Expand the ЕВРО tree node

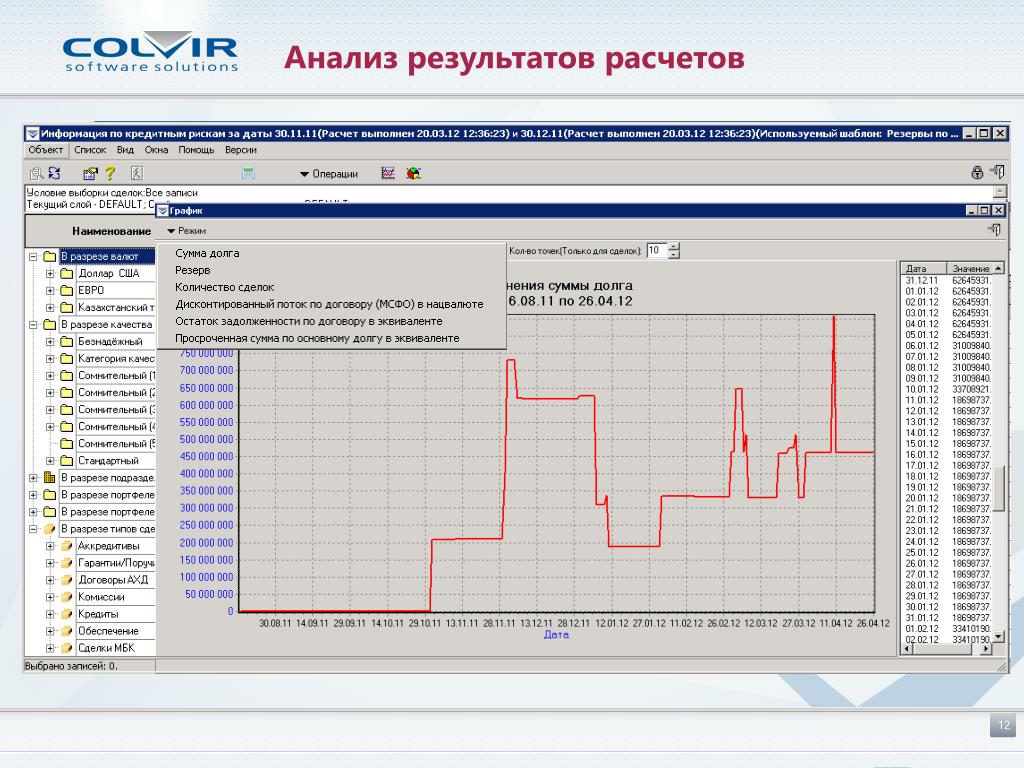[50, 291]
